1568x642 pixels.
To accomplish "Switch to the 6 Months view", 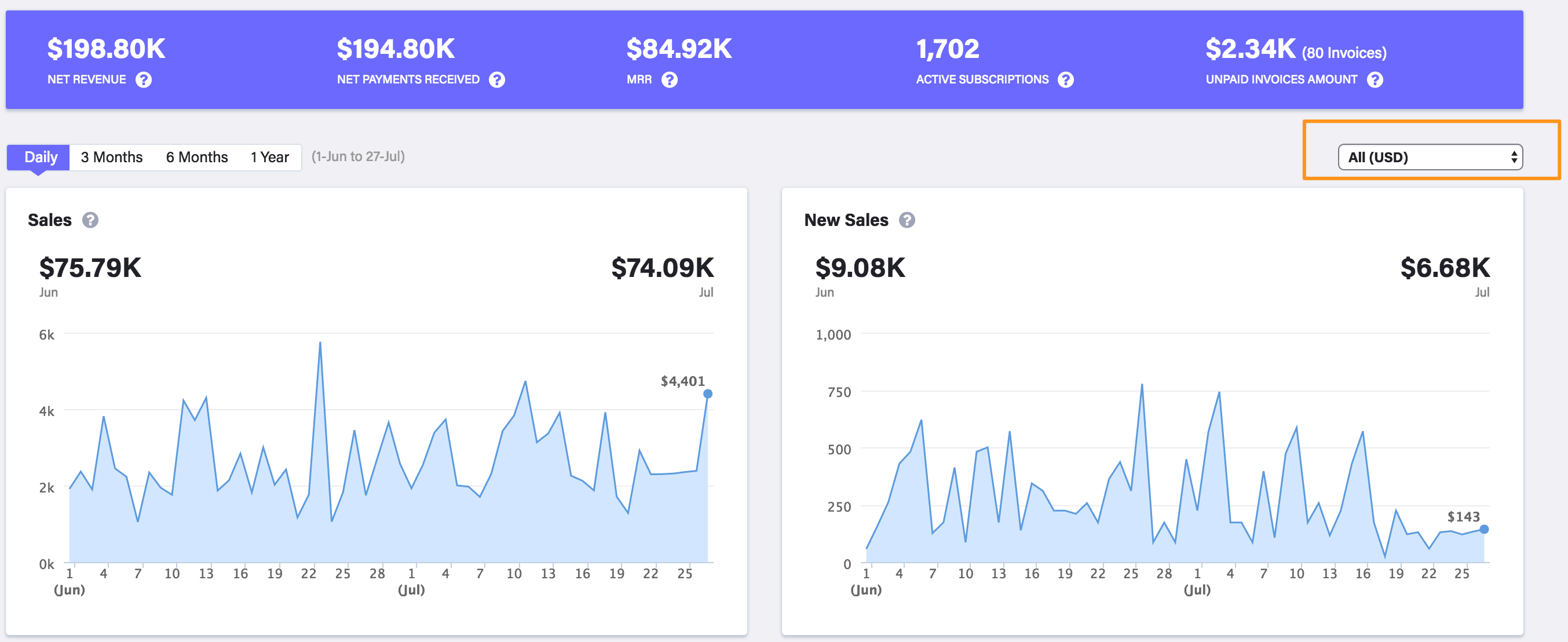I will tap(196, 157).
